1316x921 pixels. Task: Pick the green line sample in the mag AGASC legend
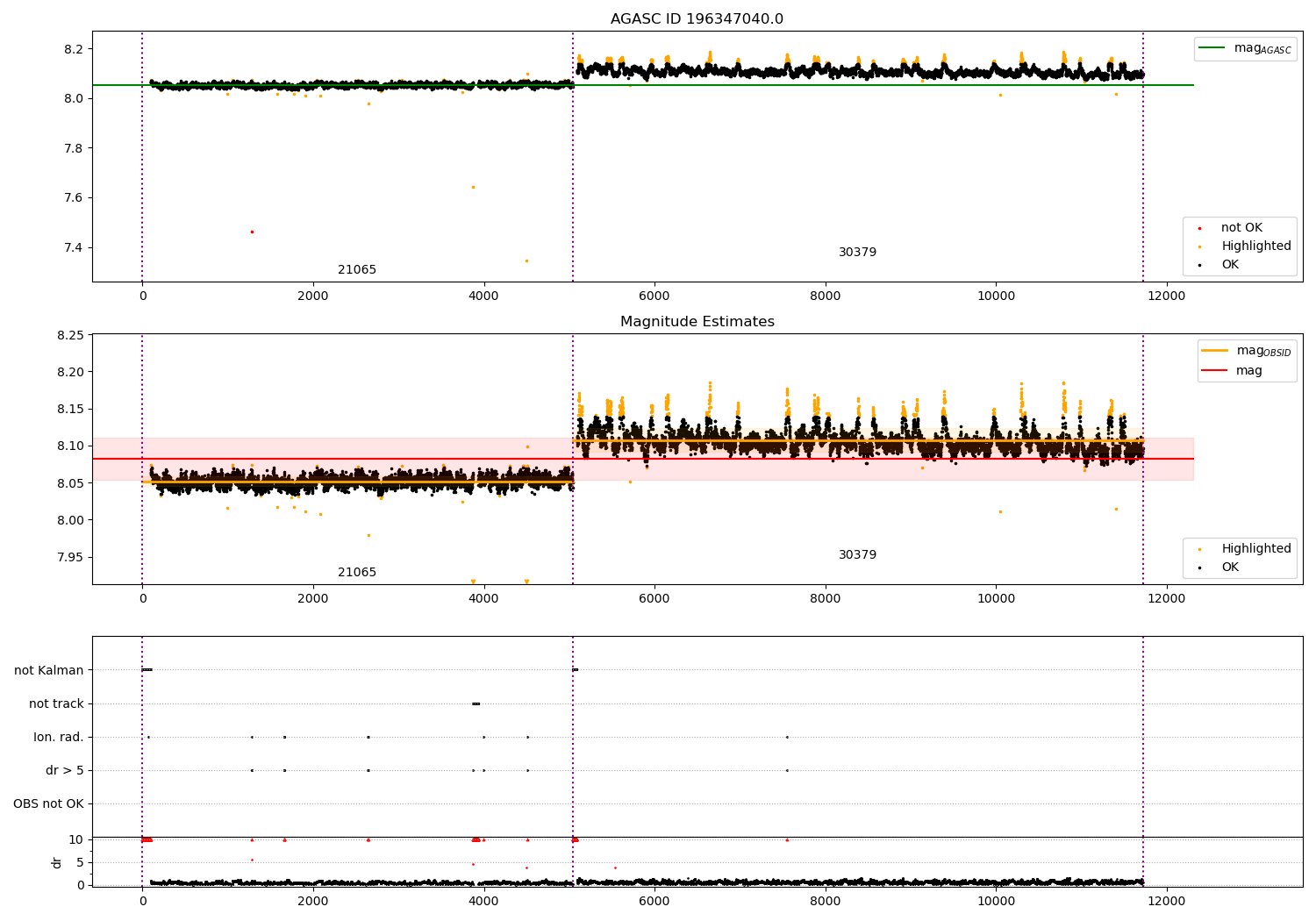(x=1212, y=48)
